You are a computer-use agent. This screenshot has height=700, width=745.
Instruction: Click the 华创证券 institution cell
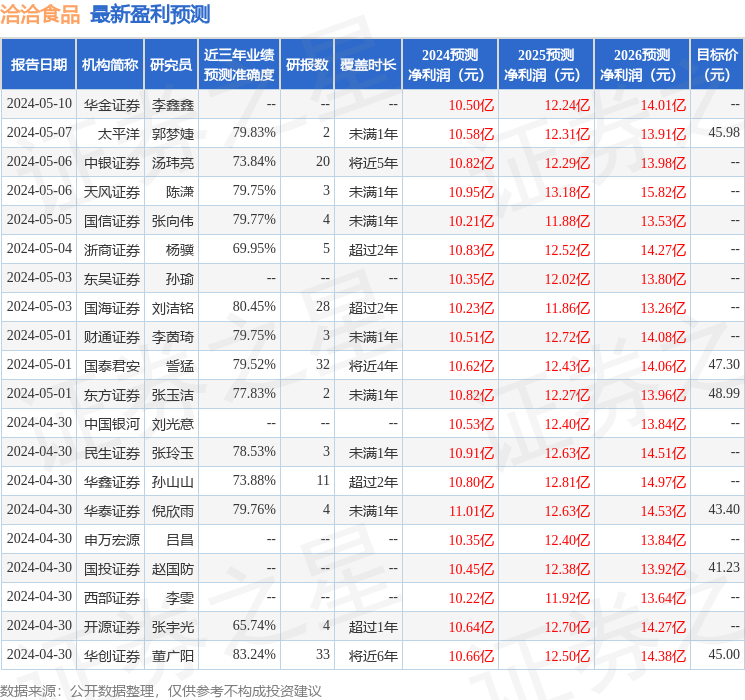112,656
